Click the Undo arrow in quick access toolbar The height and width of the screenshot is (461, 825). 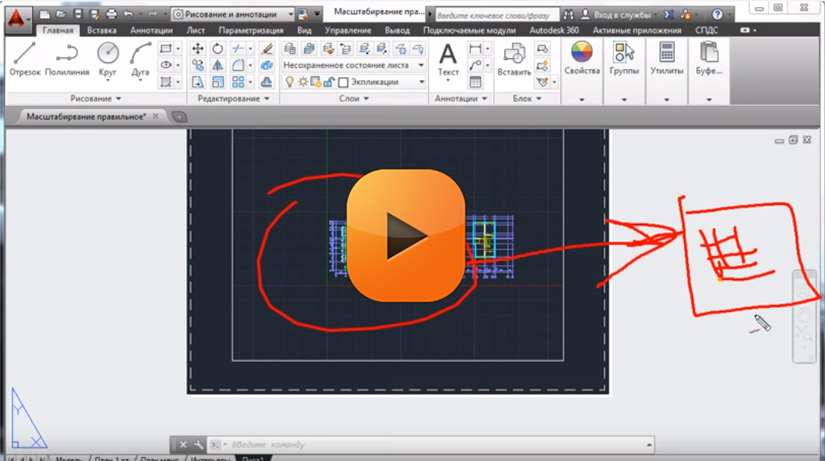(128, 14)
